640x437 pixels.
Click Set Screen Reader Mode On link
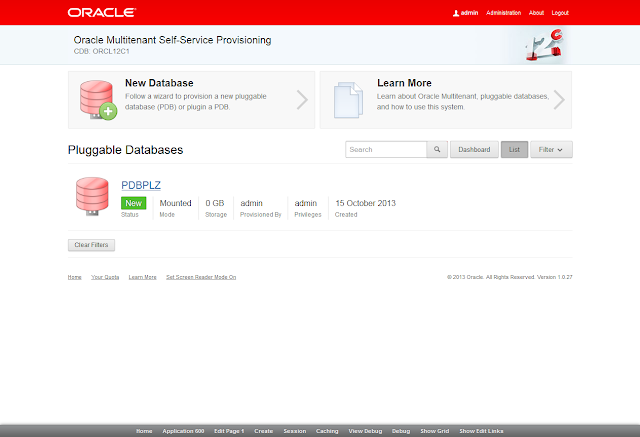201,277
